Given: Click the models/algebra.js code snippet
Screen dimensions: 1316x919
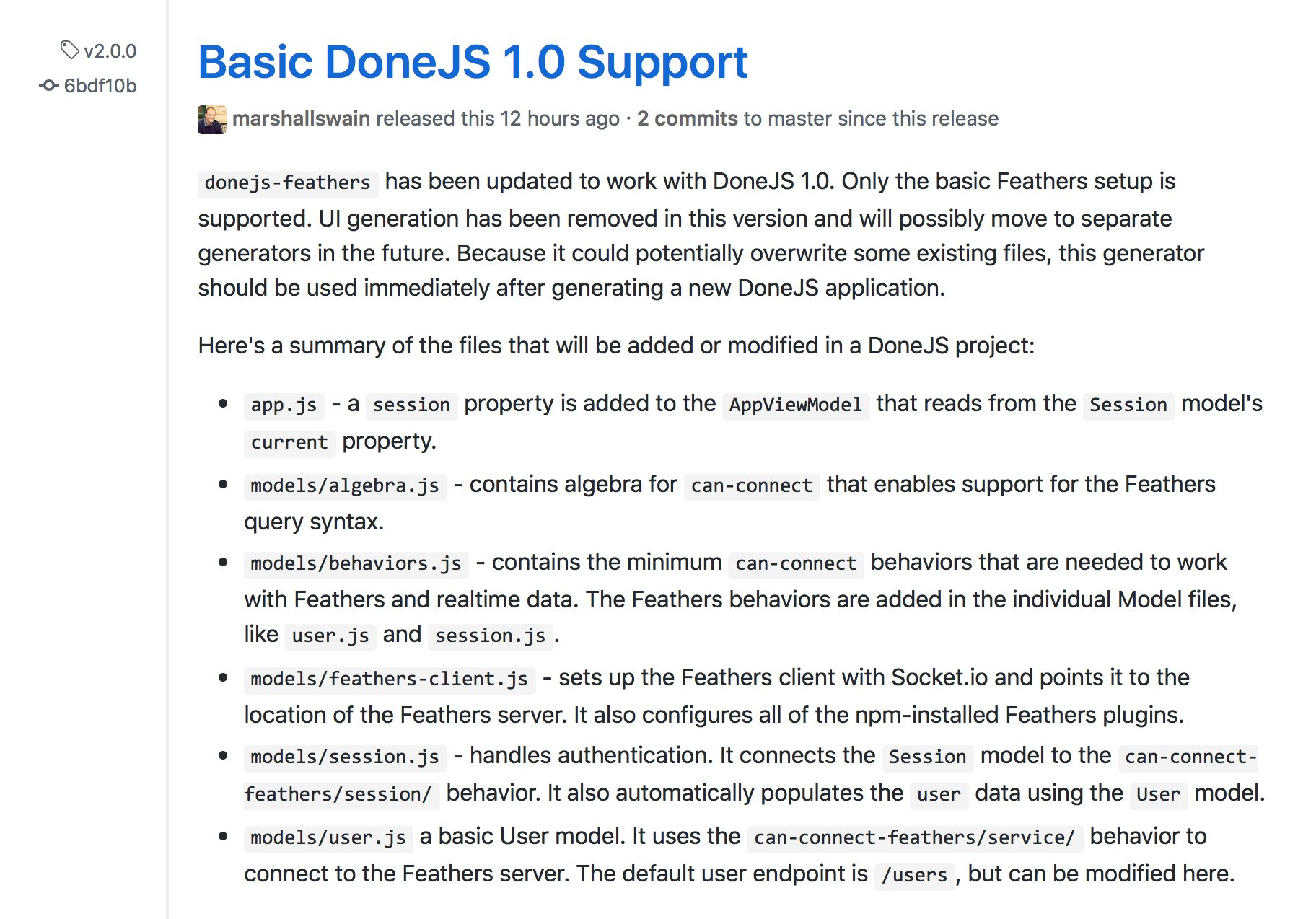Looking at the screenshot, I should pos(345,485).
